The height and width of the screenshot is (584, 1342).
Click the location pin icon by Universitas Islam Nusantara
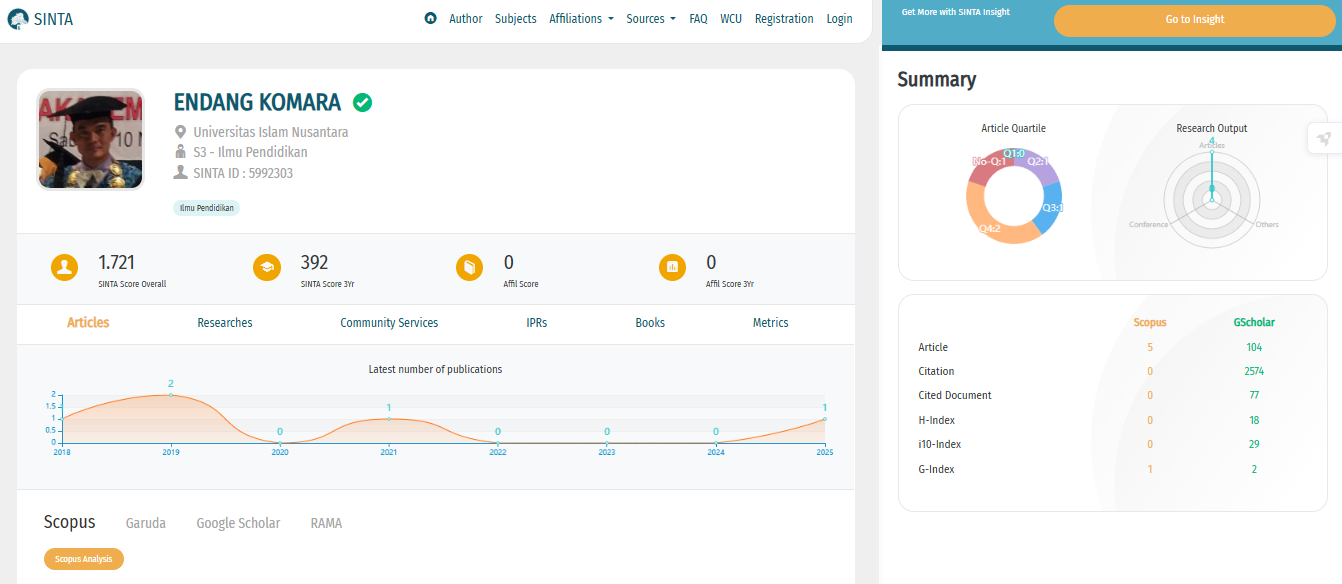181,132
